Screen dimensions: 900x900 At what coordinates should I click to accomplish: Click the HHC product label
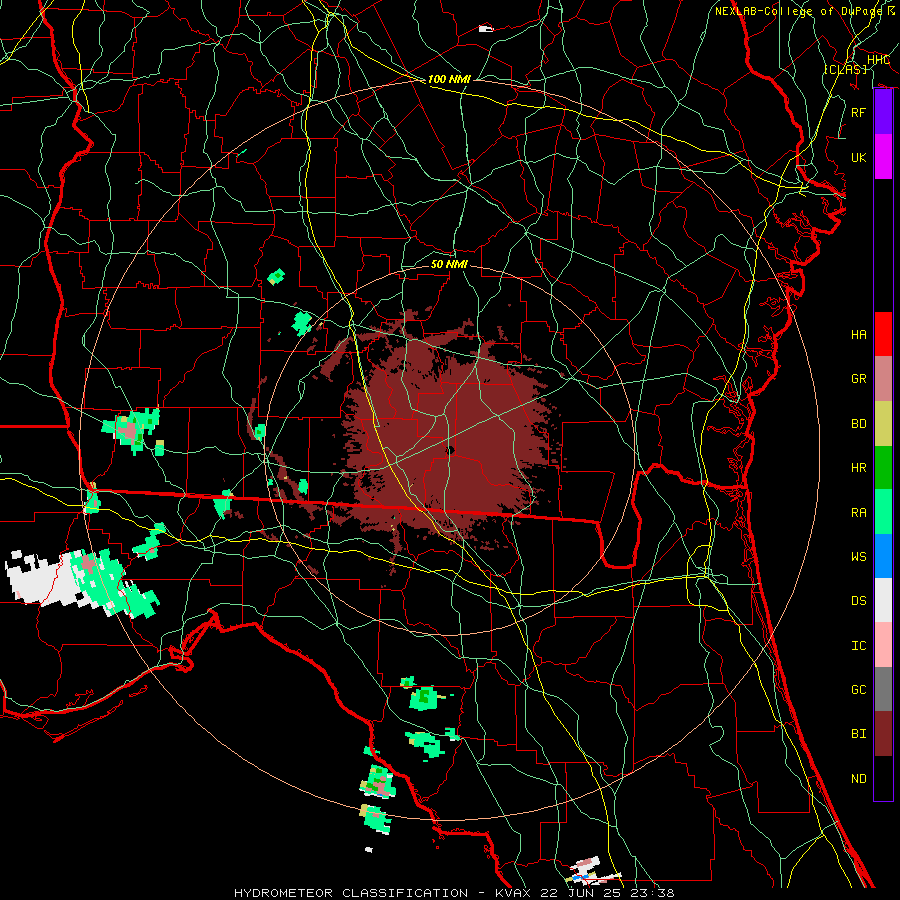[878, 60]
